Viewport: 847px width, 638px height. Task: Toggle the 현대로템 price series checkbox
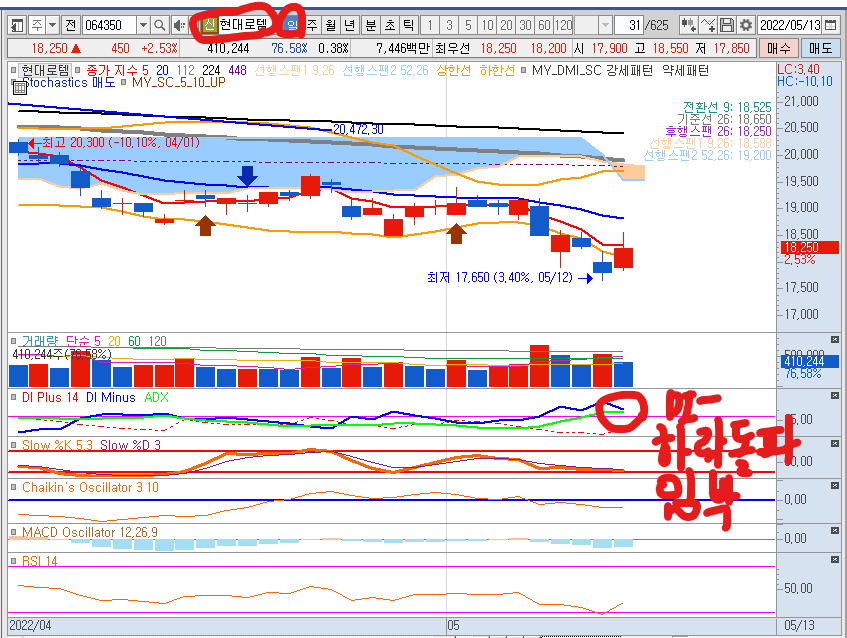[x=14, y=70]
